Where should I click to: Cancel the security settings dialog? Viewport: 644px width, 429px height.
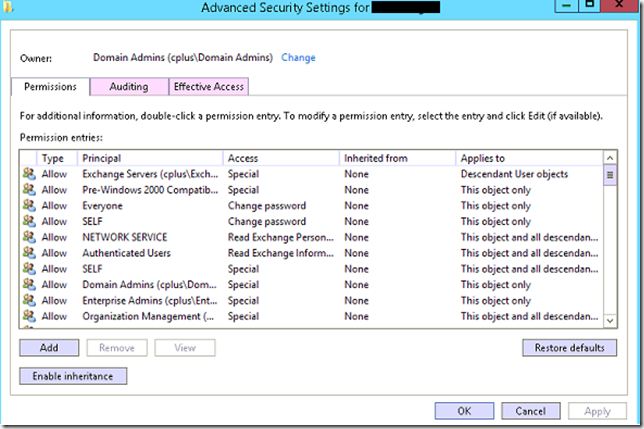[530, 410]
